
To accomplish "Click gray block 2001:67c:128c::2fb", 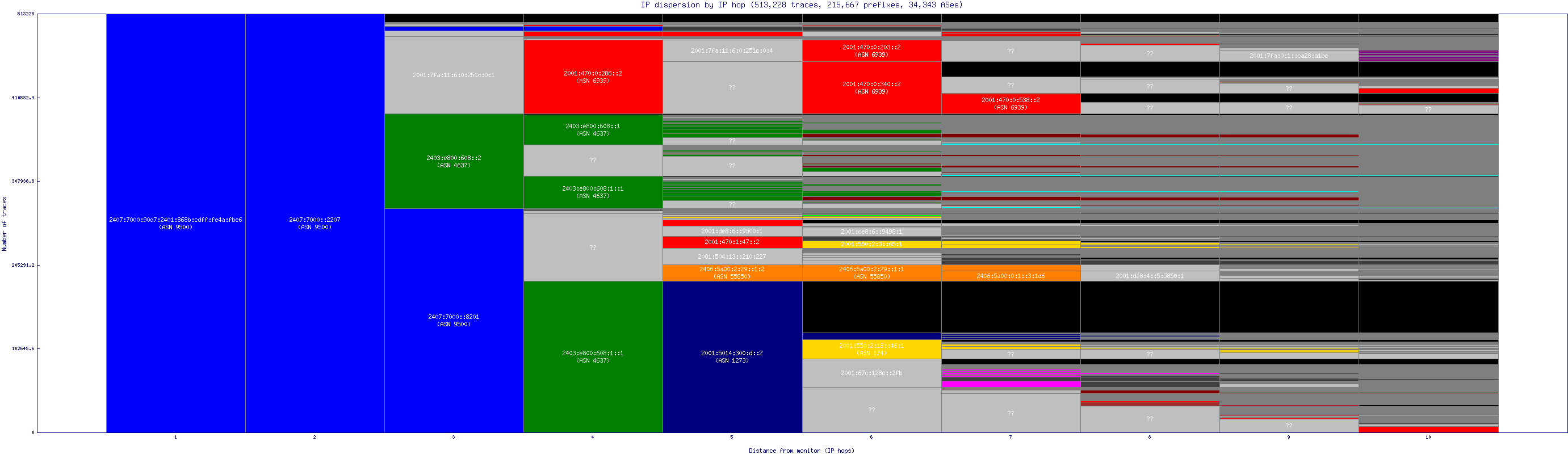I will point(871,373).
